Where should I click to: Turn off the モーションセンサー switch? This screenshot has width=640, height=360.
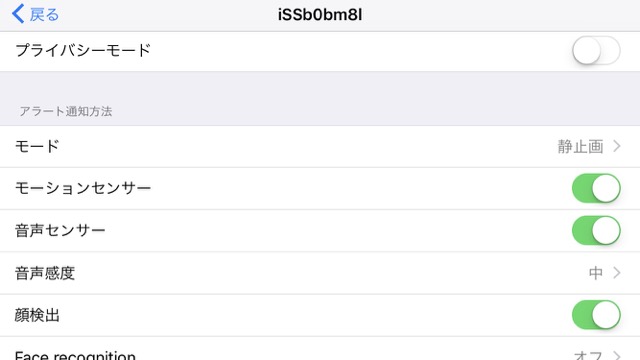(596, 188)
